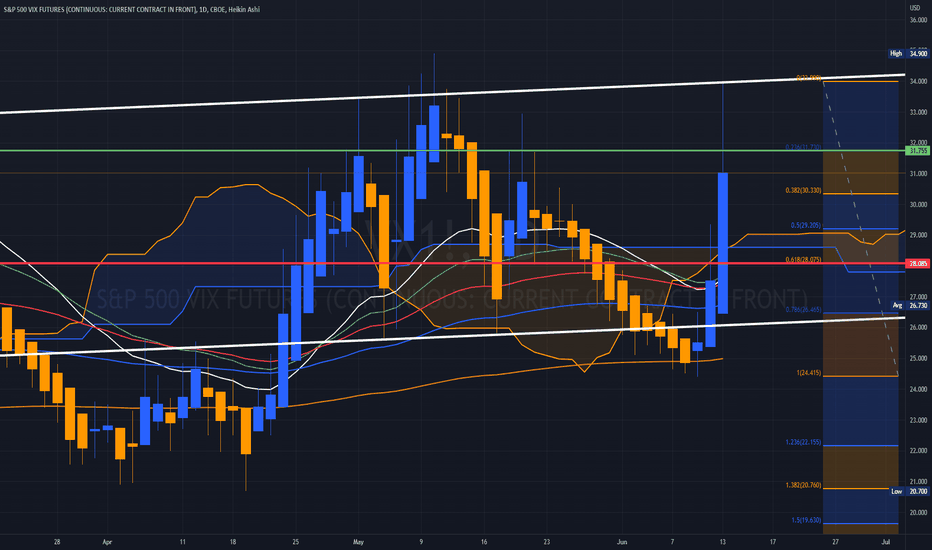The height and width of the screenshot is (550, 932).
Task: Click the 33.000 price axis value
Action: (918, 112)
